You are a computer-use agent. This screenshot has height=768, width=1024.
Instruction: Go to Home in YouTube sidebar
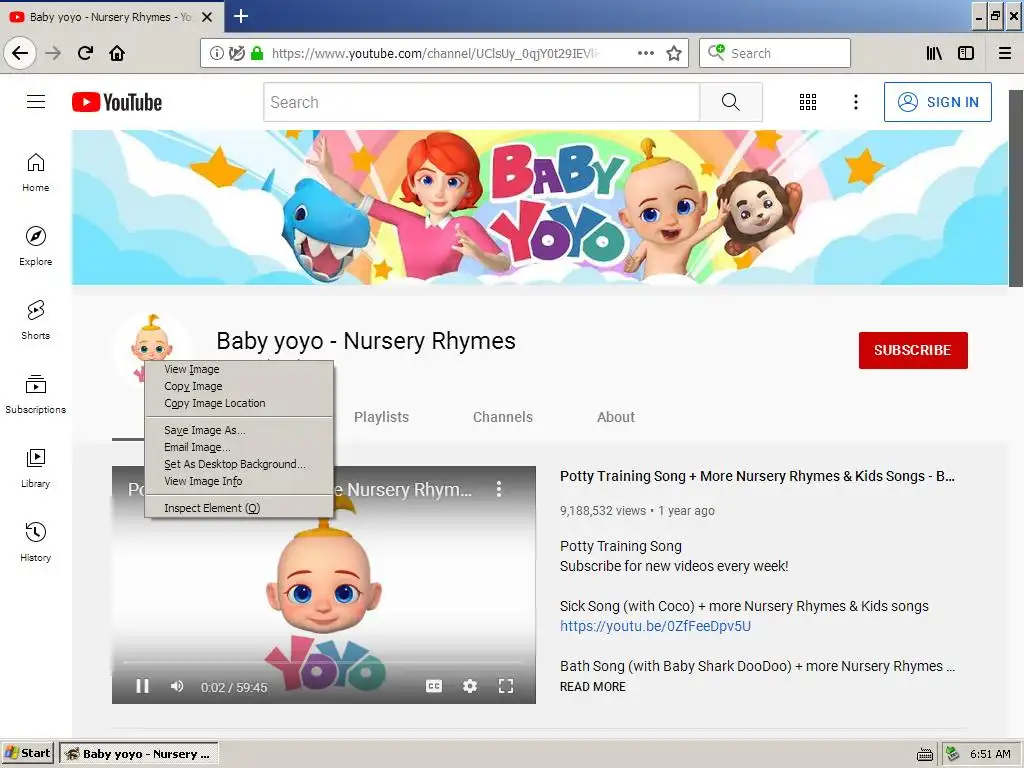coord(36,173)
